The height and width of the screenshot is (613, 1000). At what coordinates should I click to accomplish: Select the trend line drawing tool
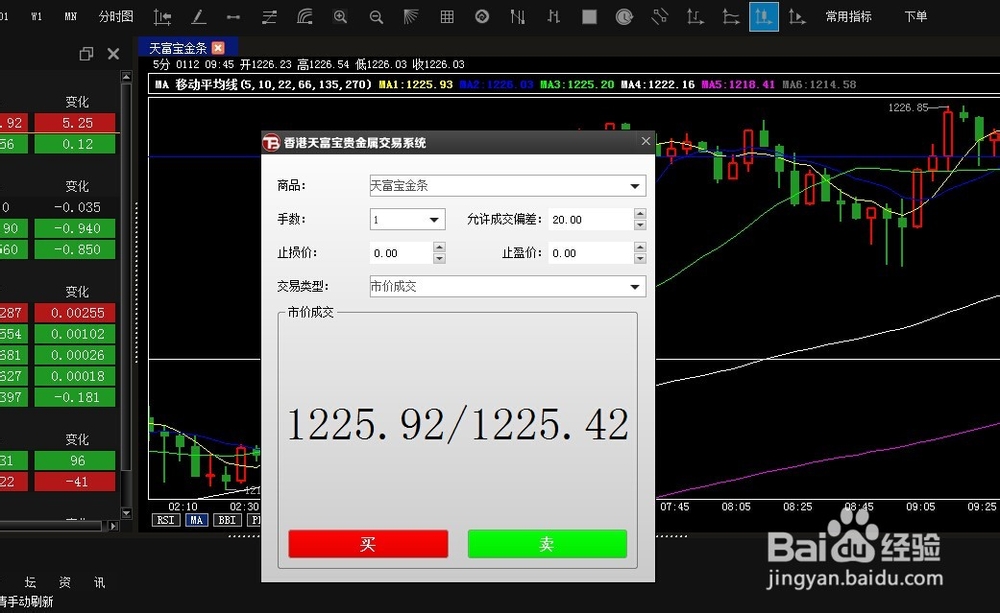198,17
